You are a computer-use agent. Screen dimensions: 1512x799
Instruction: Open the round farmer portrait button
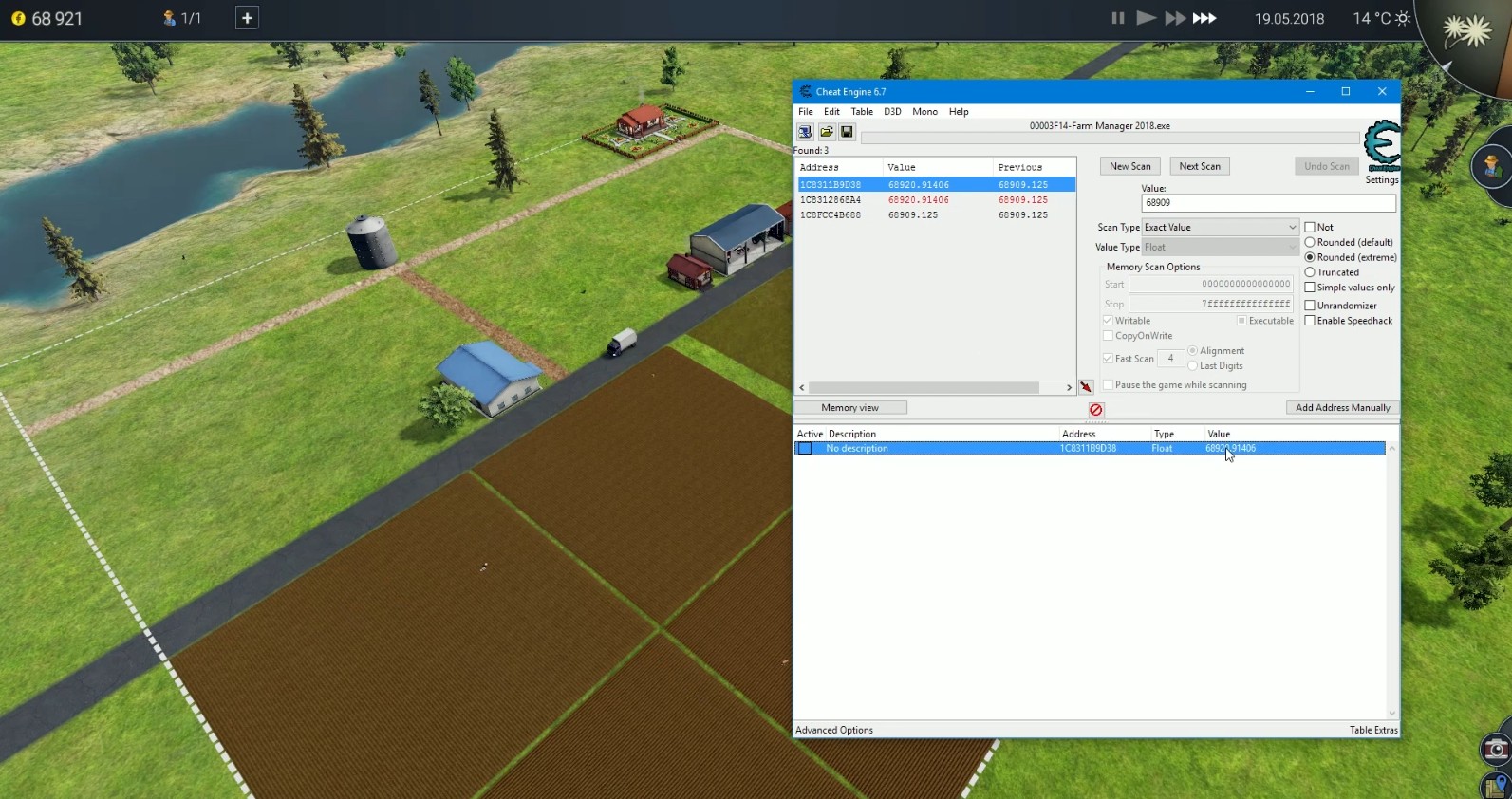[1492, 167]
